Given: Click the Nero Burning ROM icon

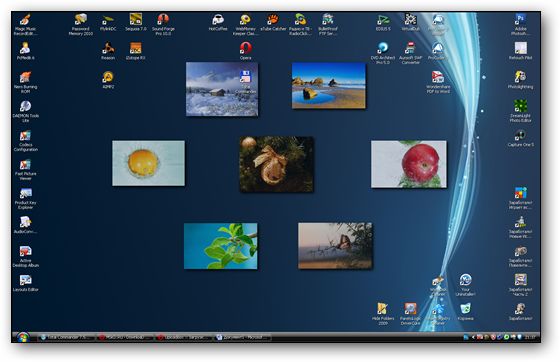Looking at the screenshot, I should tap(25, 82).
